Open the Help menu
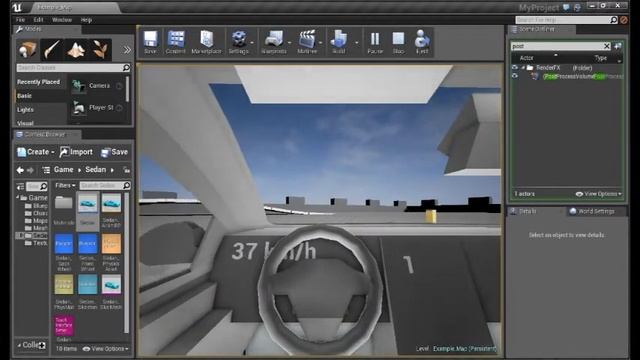 coord(86,20)
